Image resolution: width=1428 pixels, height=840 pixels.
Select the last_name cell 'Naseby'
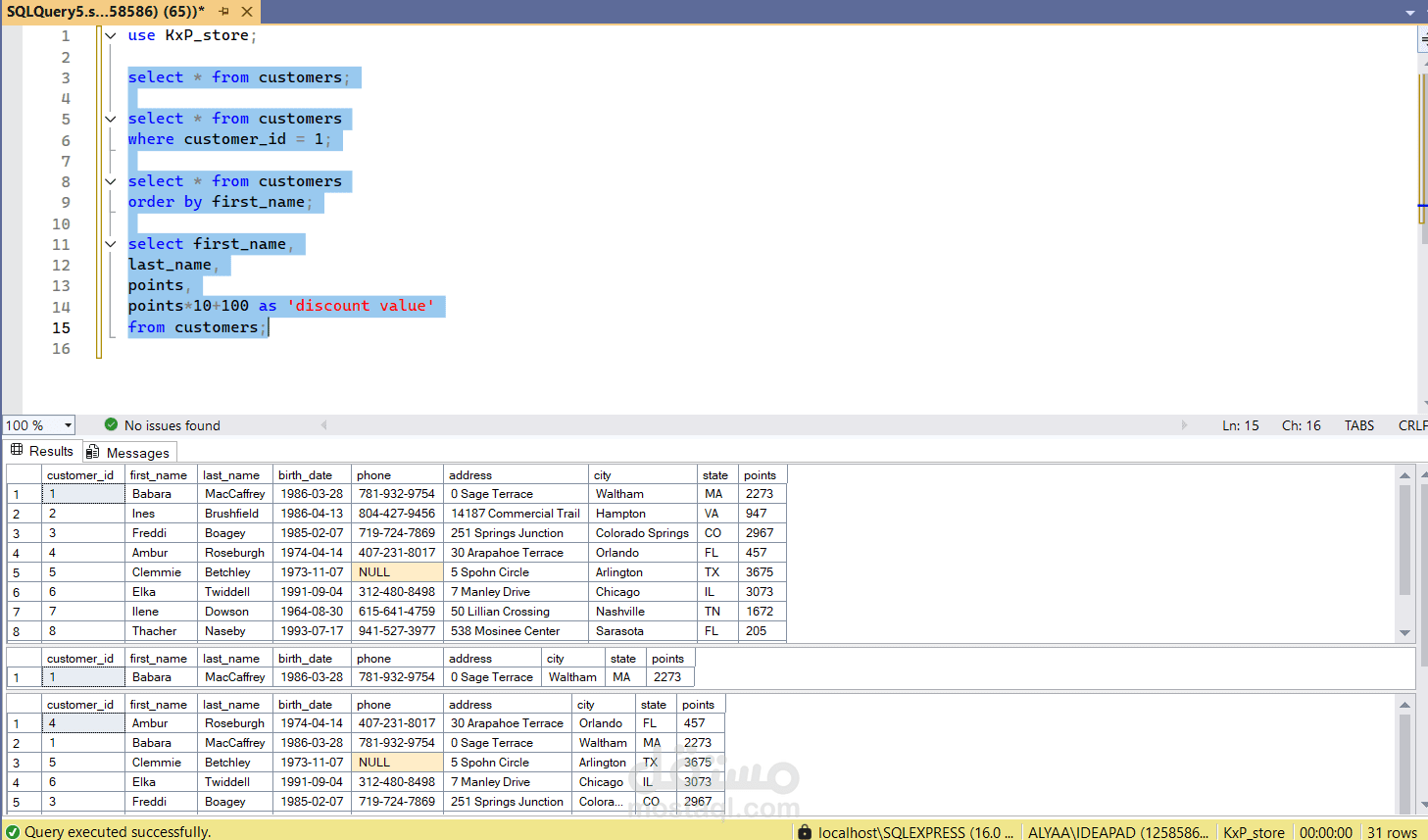pos(235,631)
